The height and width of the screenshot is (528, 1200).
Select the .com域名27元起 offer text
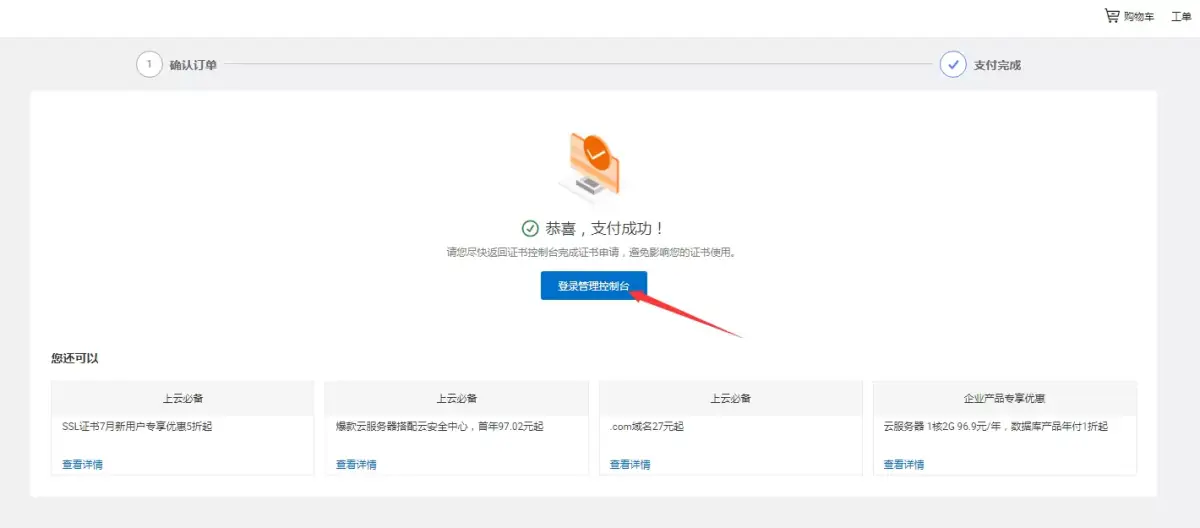pyautogui.click(x=647, y=426)
